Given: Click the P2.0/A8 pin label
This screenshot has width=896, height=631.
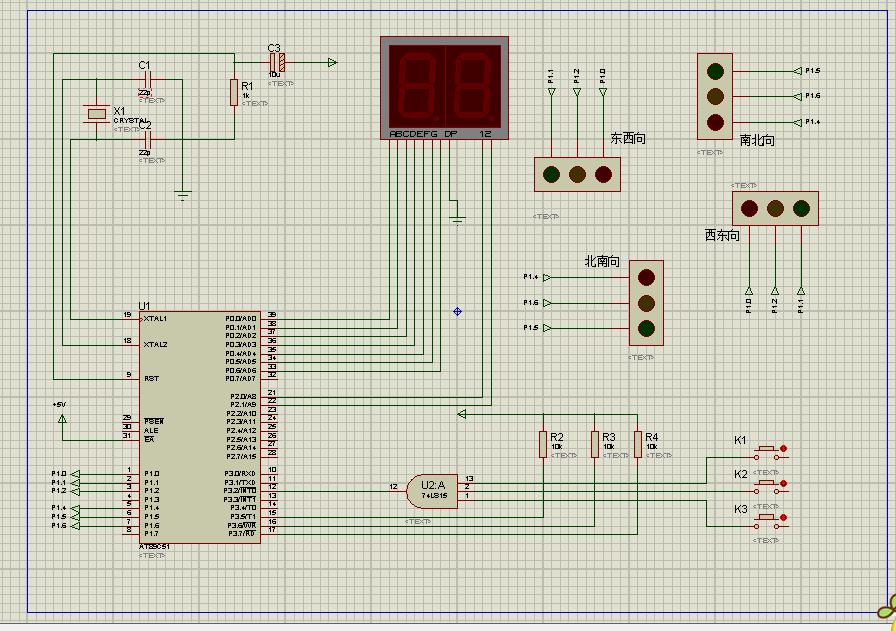Looking at the screenshot, I should click(x=243, y=397).
